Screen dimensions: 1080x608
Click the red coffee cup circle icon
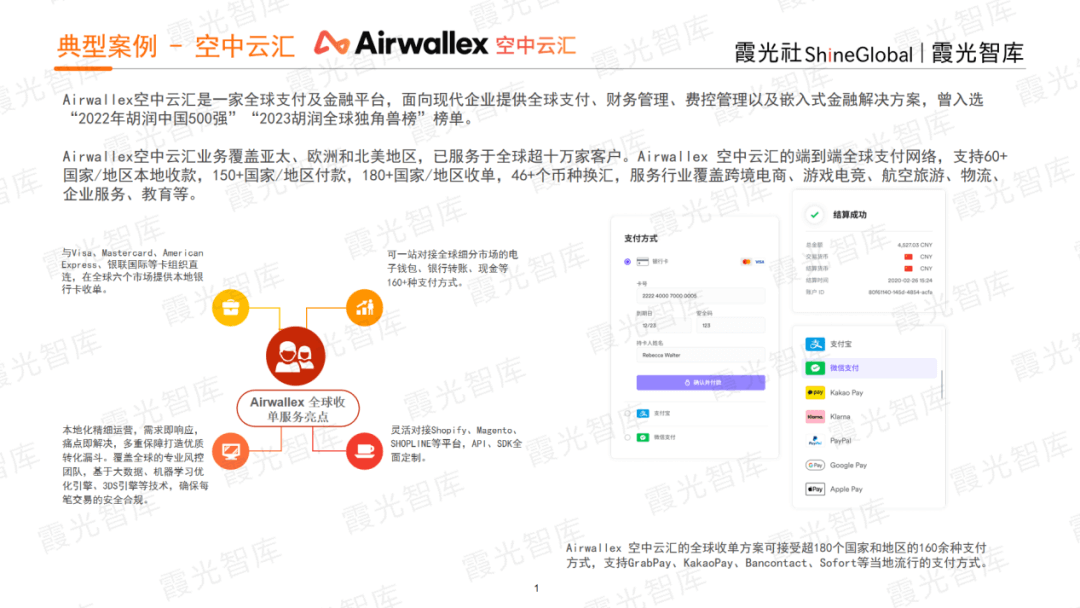pyautogui.click(x=364, y=451)
